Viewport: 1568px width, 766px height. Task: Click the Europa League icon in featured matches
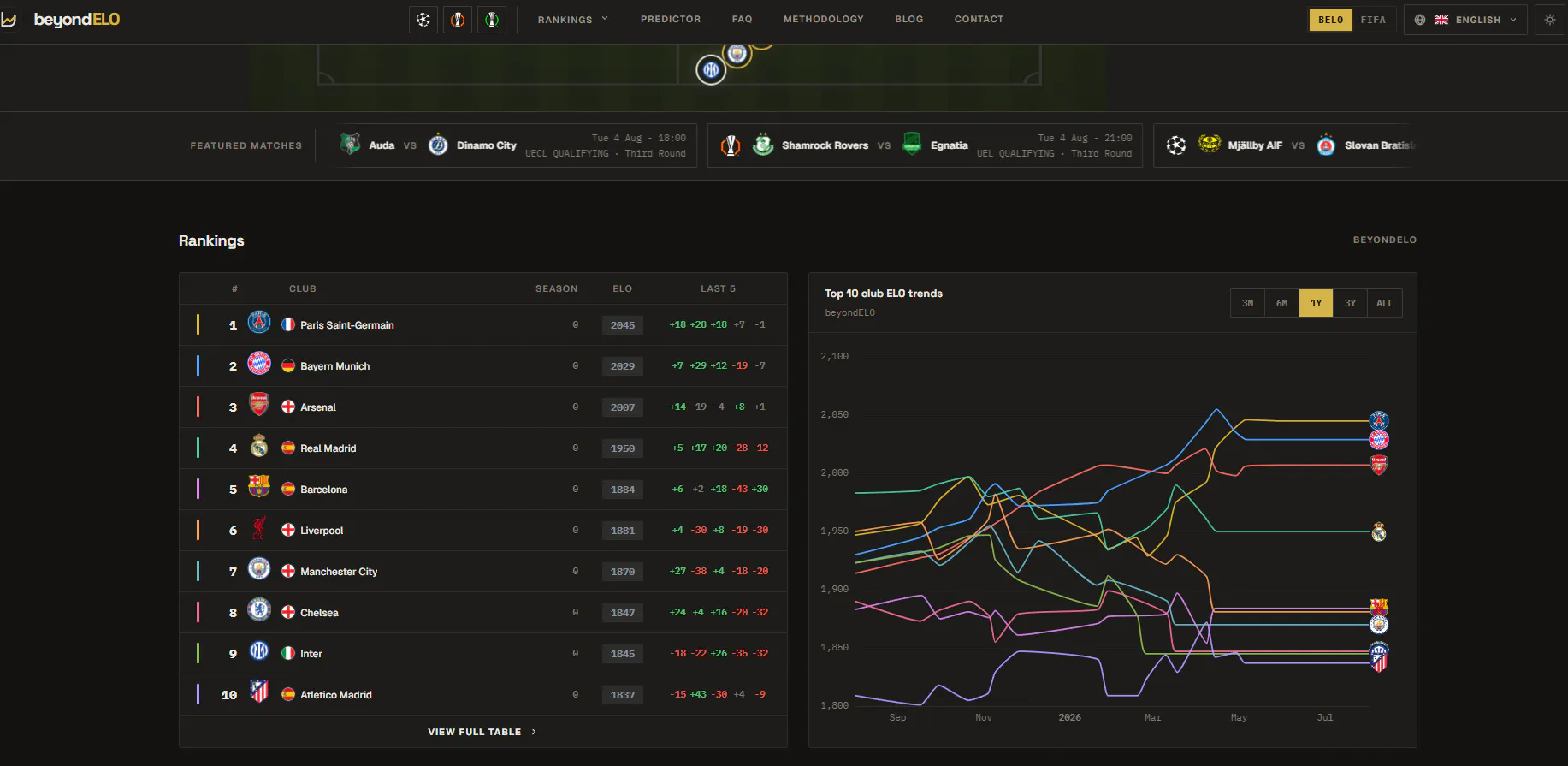731,145
